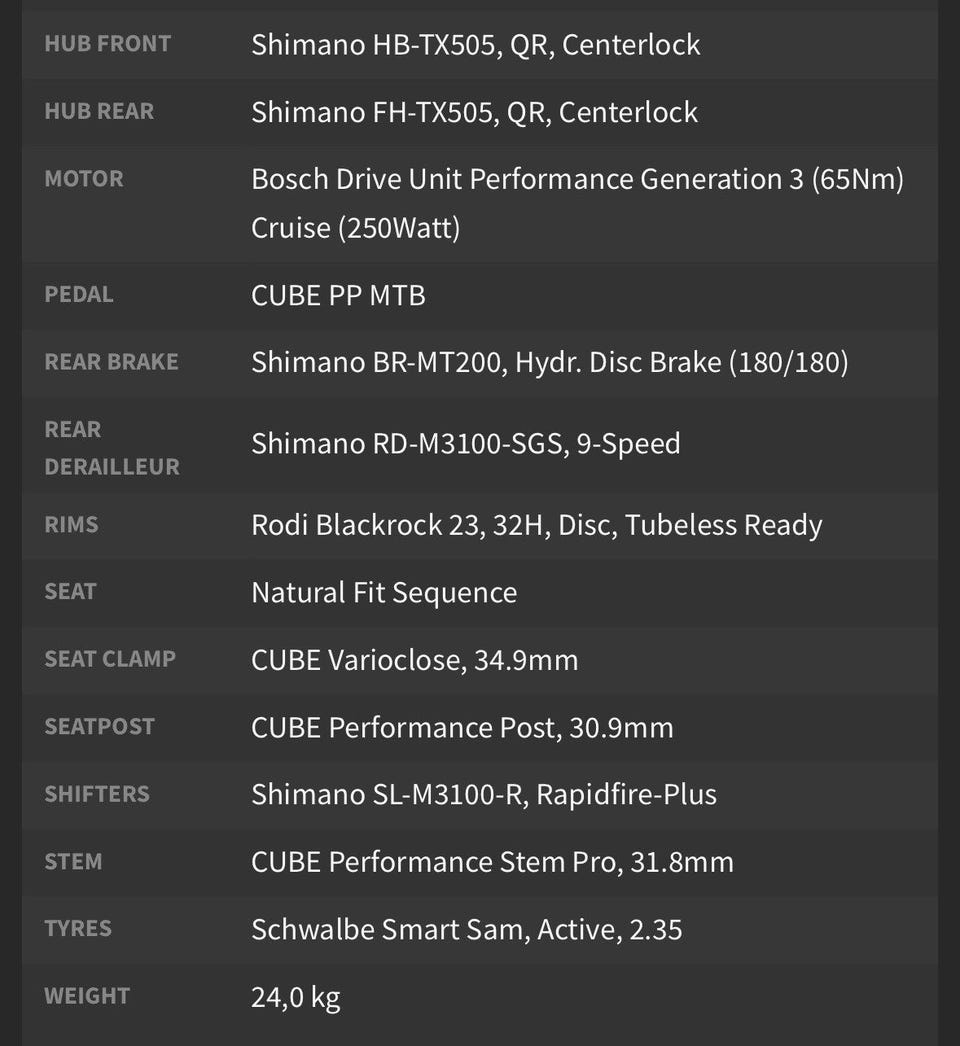This screenshot has width=960, height=1046.
Task: Click the CUBE Varioclose seat clamp text
Action: [x=414, y=660]
